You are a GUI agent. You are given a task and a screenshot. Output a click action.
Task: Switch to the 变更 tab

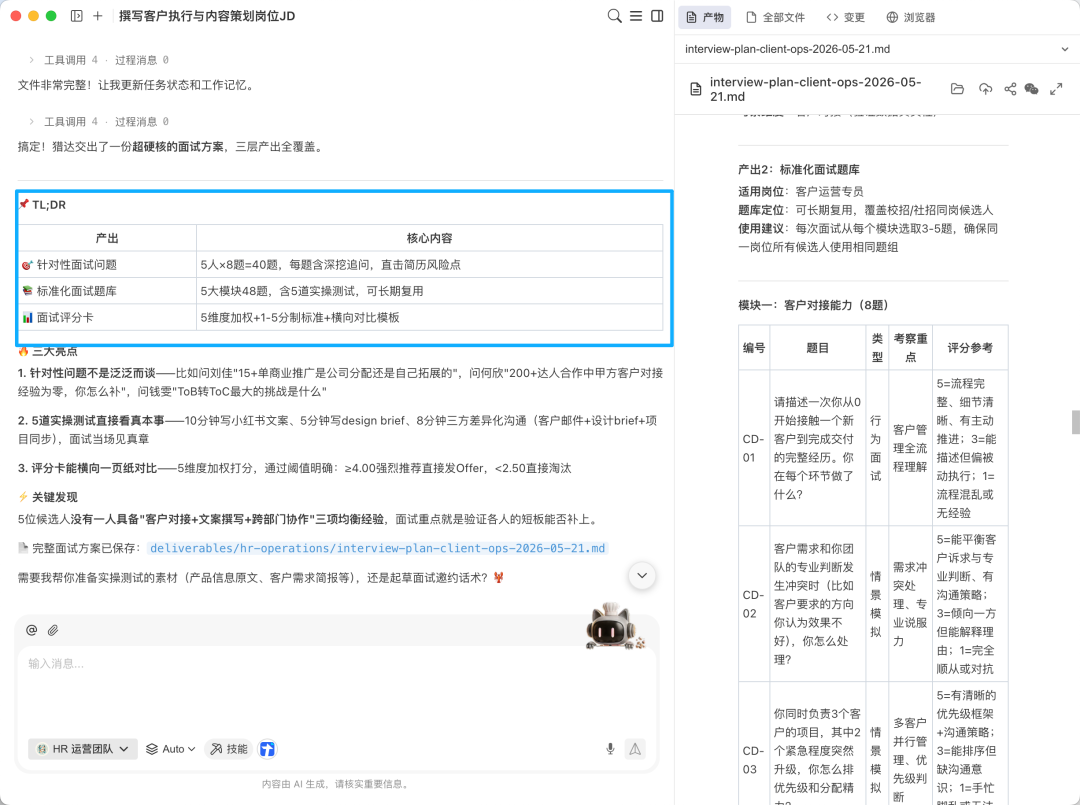[845, 17]
